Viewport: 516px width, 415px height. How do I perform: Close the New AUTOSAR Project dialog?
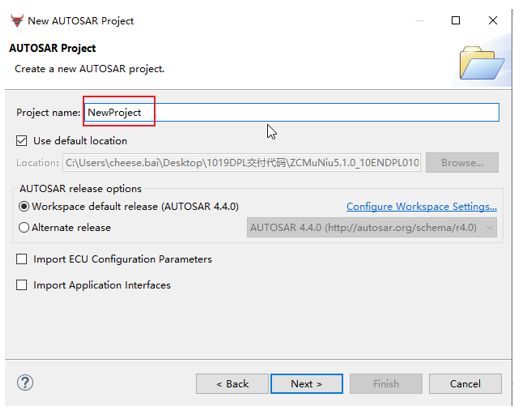pos(493,20)
